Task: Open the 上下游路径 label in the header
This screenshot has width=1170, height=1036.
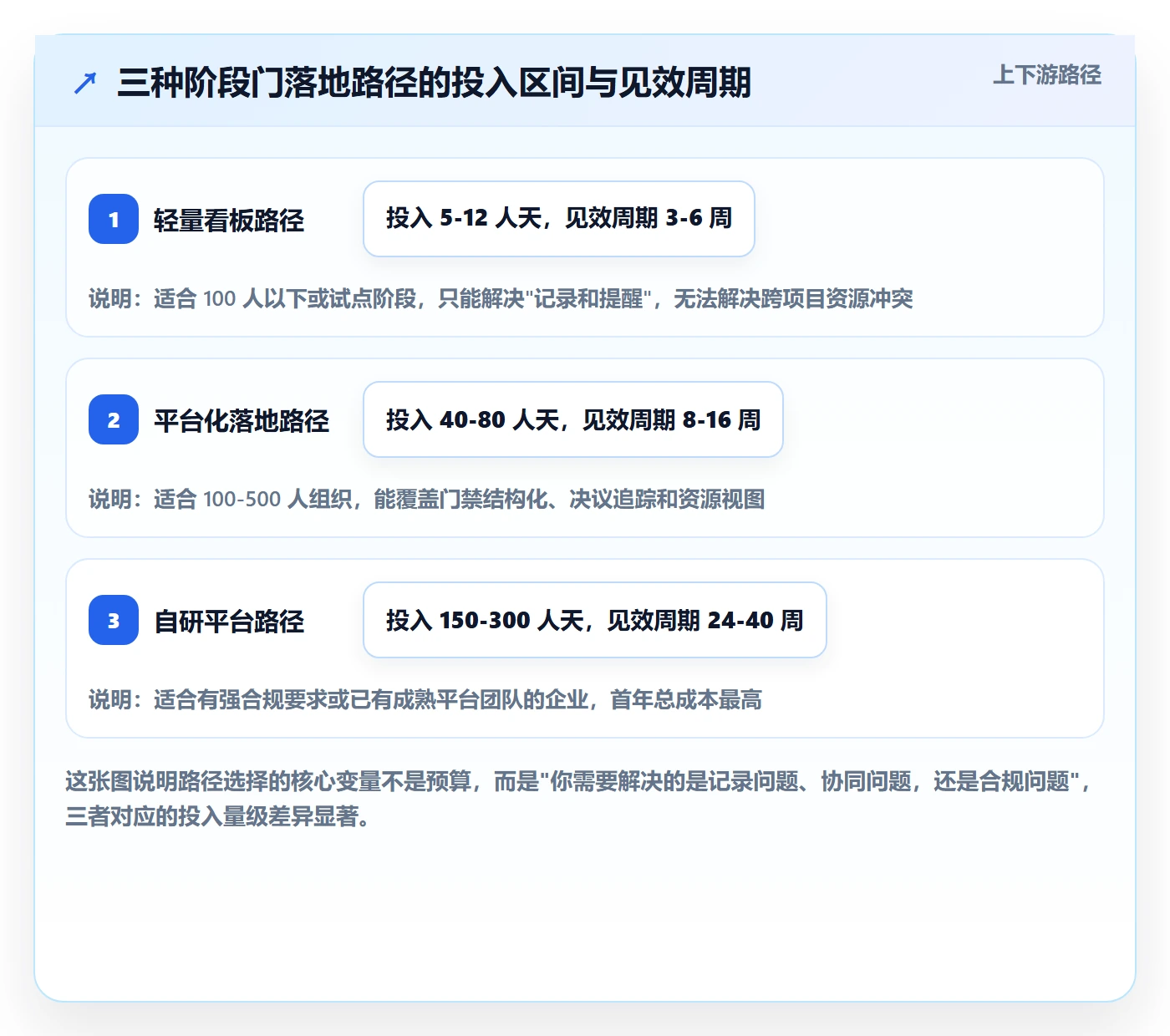Action: [x=1047, y=75]
